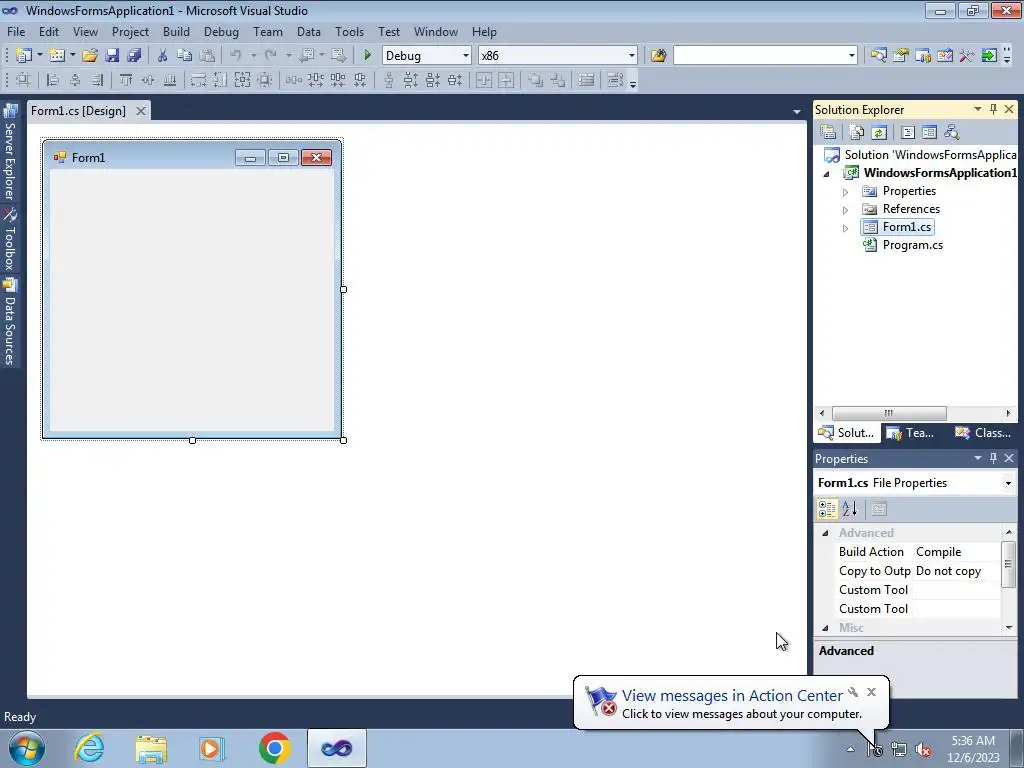The height and width of the screenshot is (768, 1024).
Task: Open the Tools menu
Action: click(349, 31)
